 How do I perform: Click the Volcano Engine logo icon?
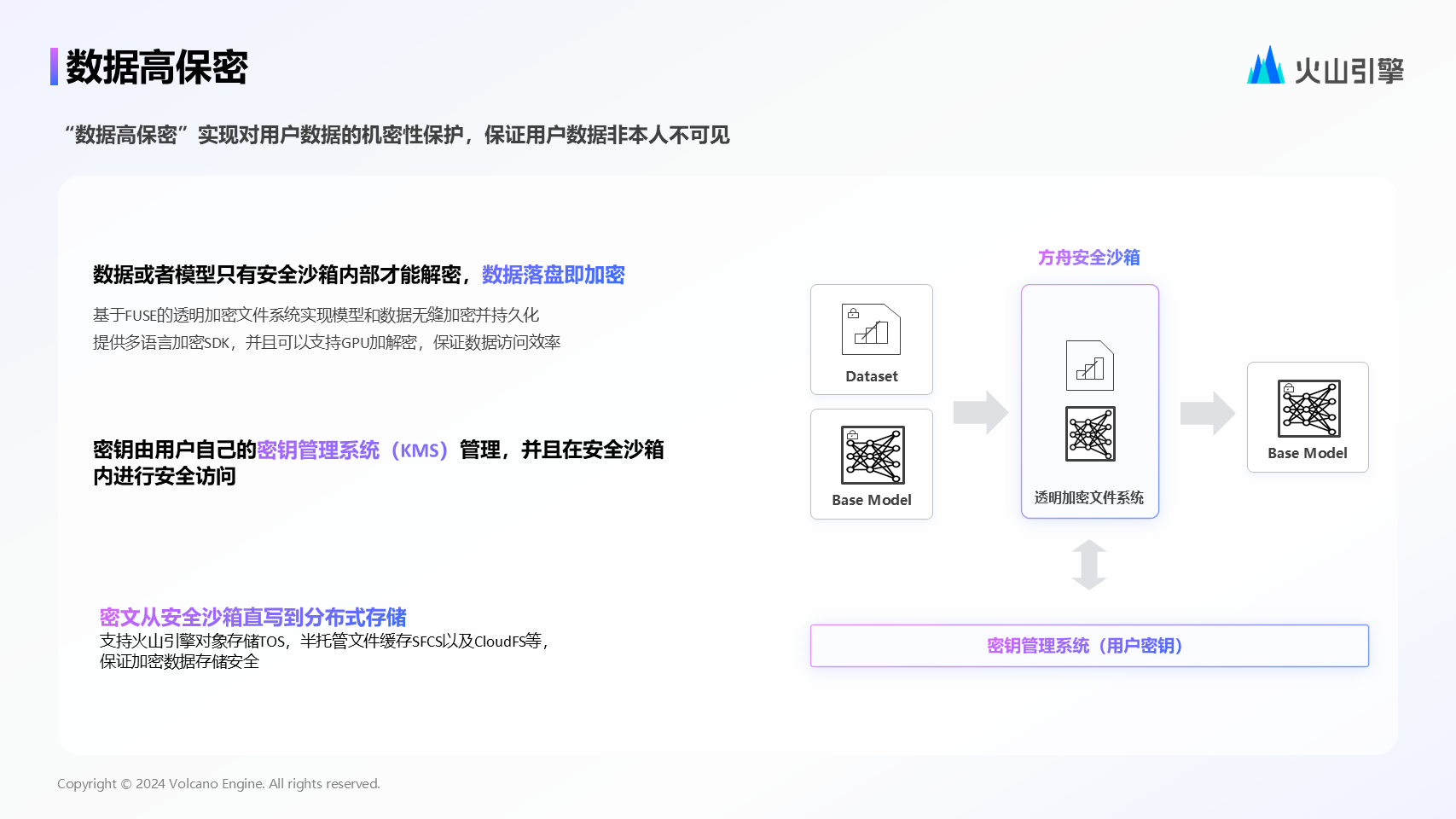pyautogui.click(x=1266, y=66)
